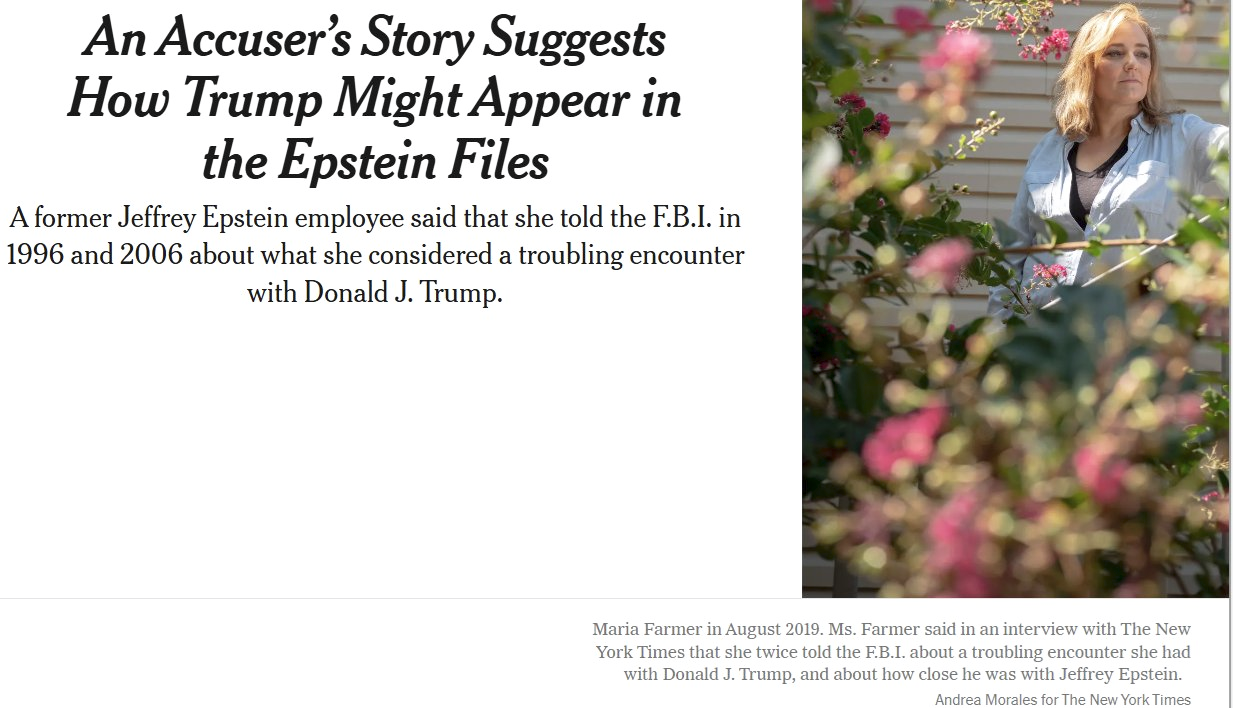Click the summary line starting "A former Jeffrey Epstein"
1233x708 pixels.
coord(375,216)
